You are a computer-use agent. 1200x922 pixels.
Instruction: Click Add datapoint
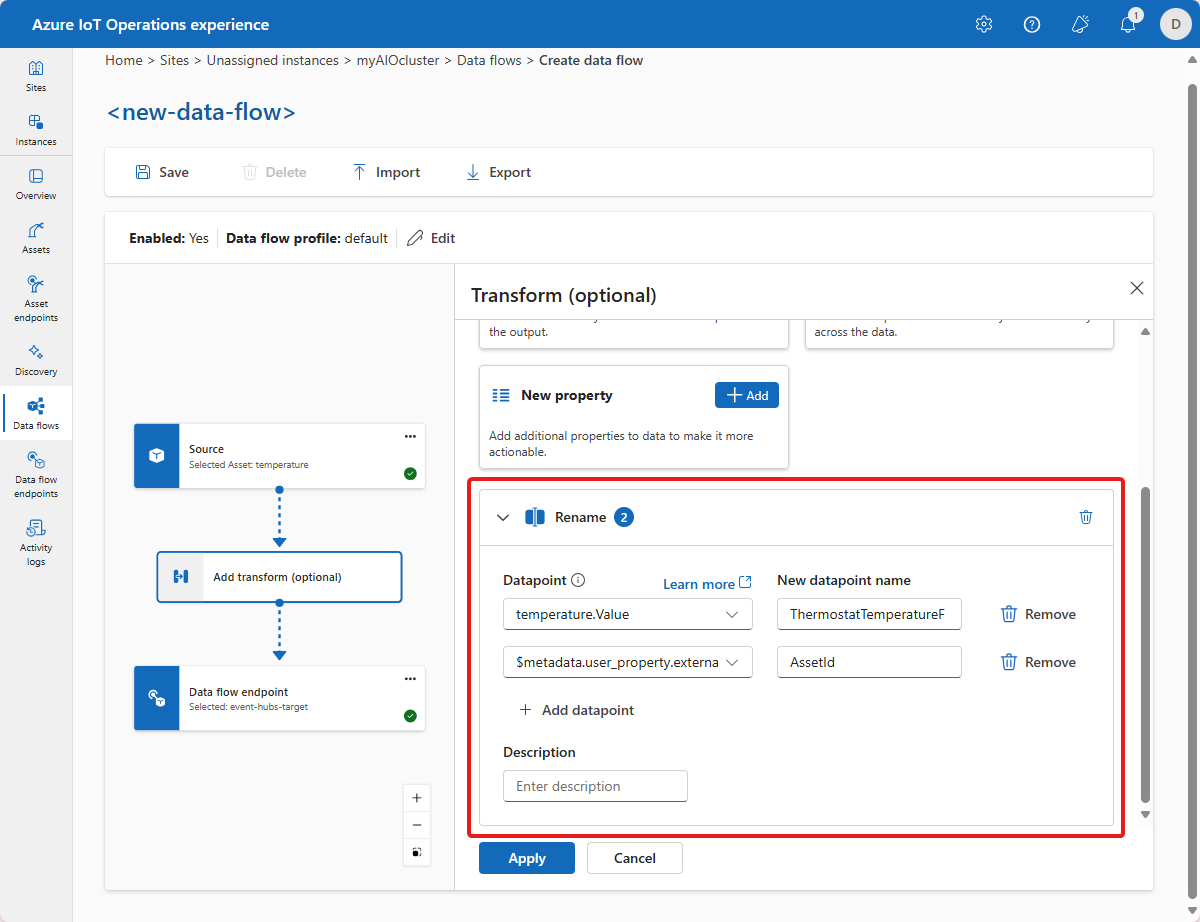(577, 710)
